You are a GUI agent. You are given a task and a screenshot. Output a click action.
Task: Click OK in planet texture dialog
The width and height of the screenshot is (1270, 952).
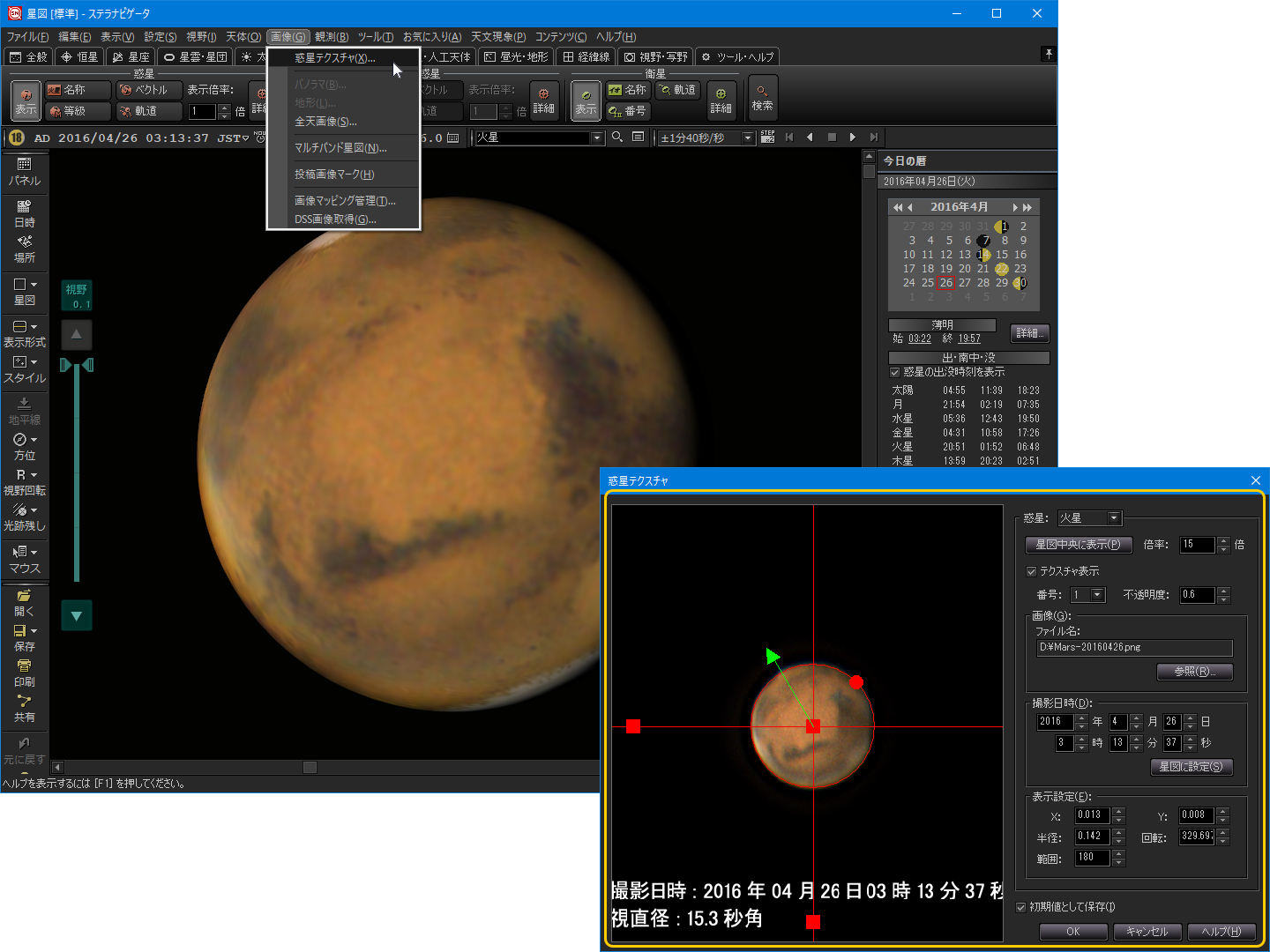pyautogui.click(x=1072, y=932)
